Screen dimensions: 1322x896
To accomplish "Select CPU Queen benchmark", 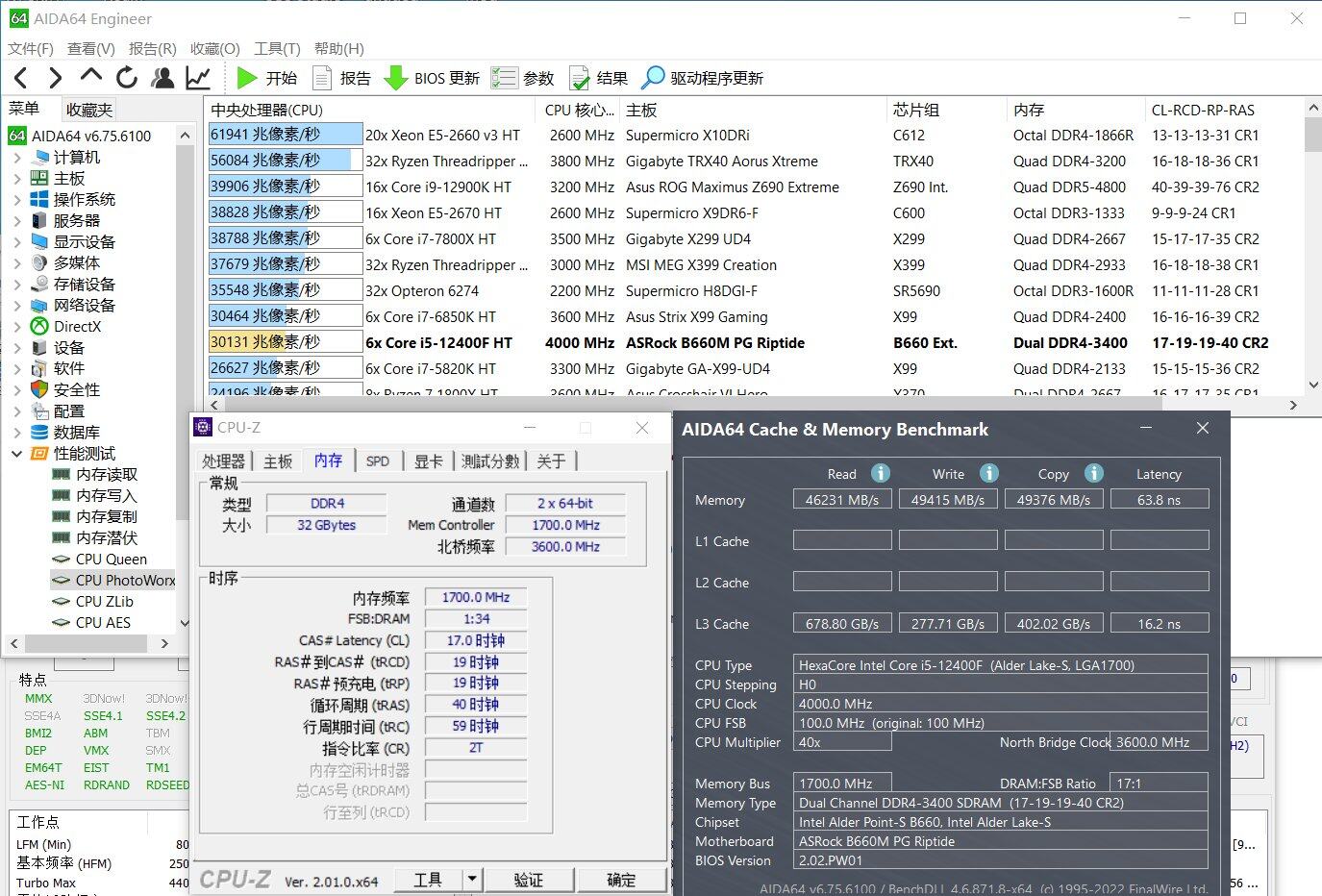I will pos(112,559).
